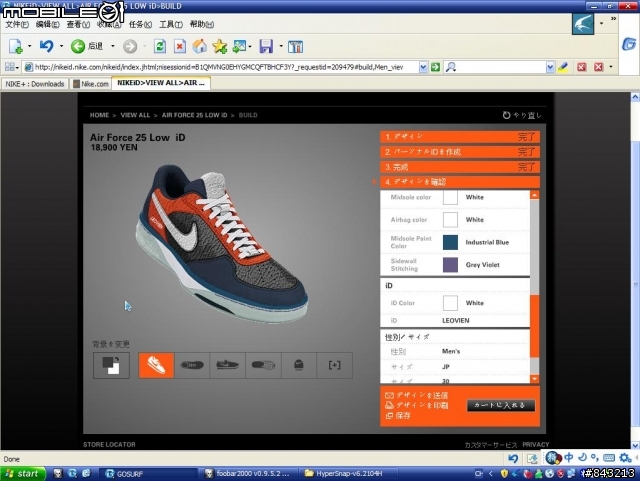Viewport: 640px width, 481px height.
Task: Open the search box dropdown arrow
Action: (x=550, y=67)
